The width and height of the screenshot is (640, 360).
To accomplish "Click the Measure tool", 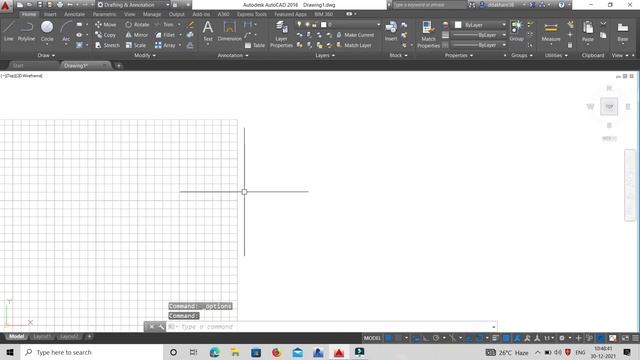I will [x=551, y=32].
